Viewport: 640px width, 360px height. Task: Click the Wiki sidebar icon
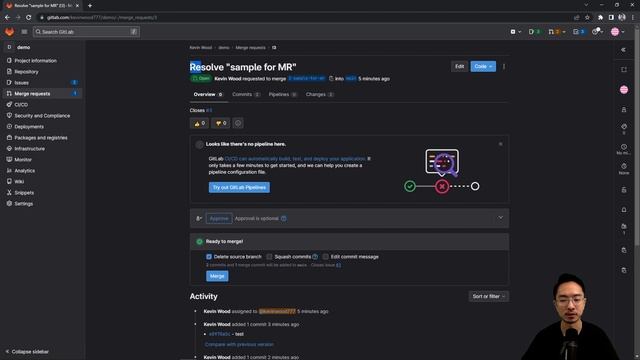tap(9, 182)
